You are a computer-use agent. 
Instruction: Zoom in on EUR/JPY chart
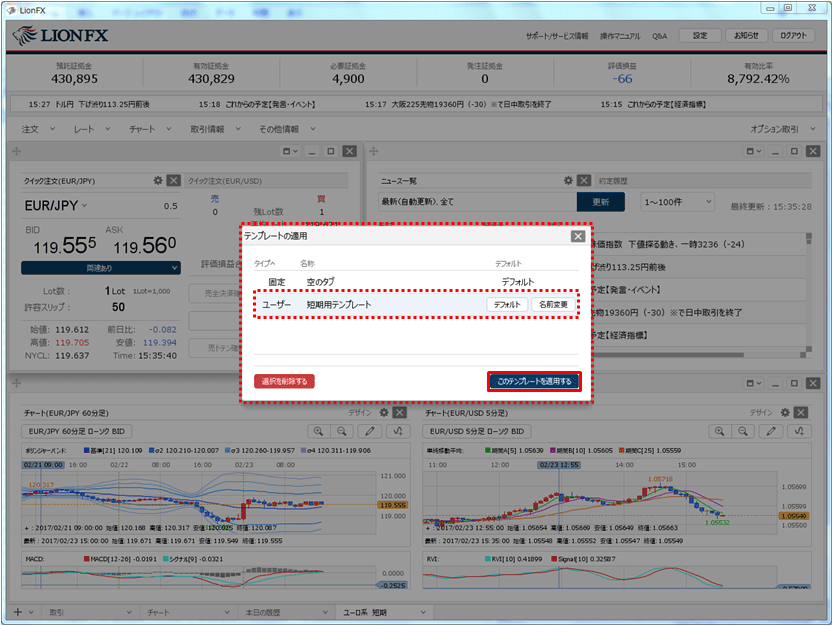[x=318, y=432]
